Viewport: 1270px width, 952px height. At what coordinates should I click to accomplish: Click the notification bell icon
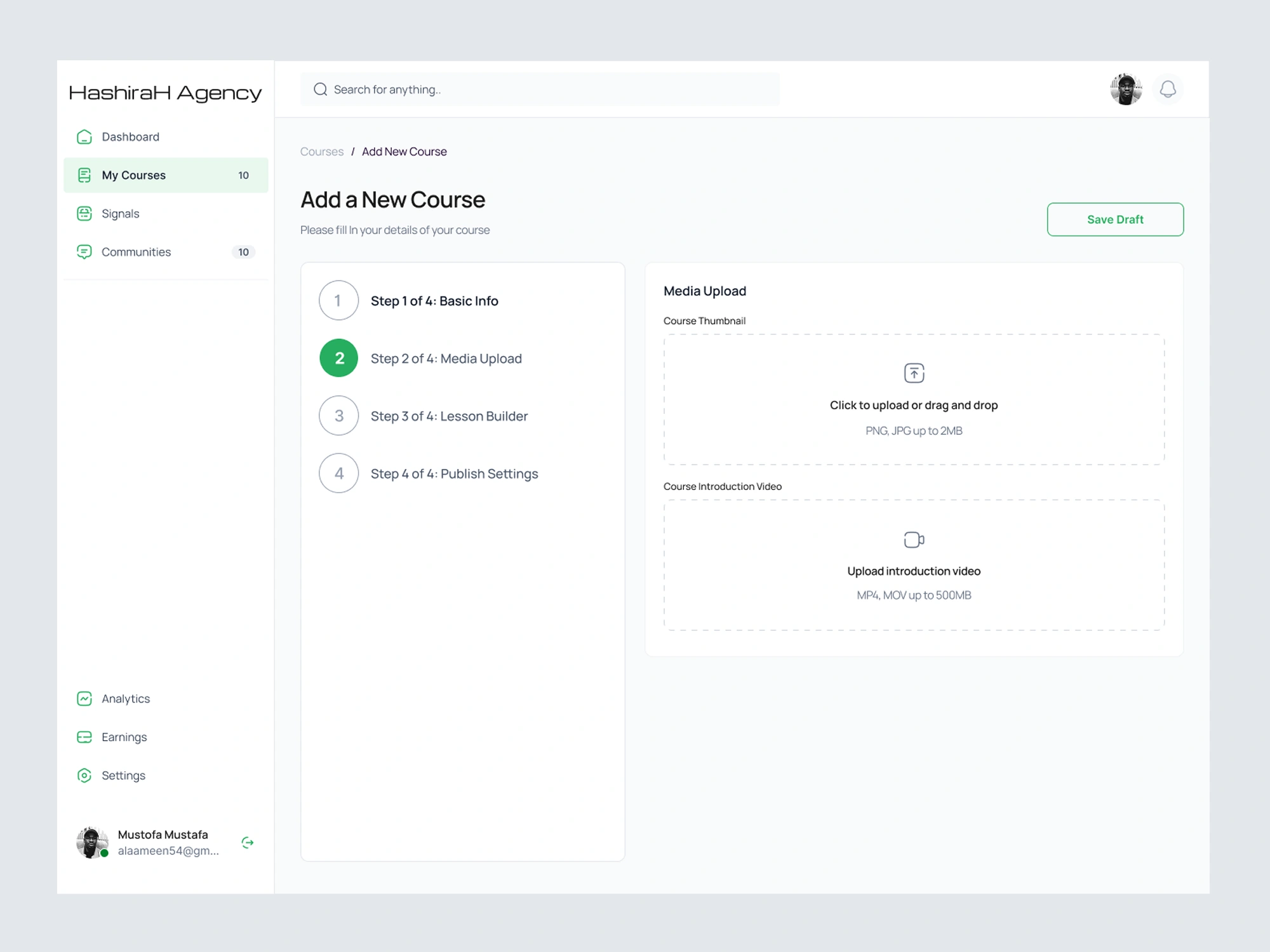click(x=1168, y=89)
